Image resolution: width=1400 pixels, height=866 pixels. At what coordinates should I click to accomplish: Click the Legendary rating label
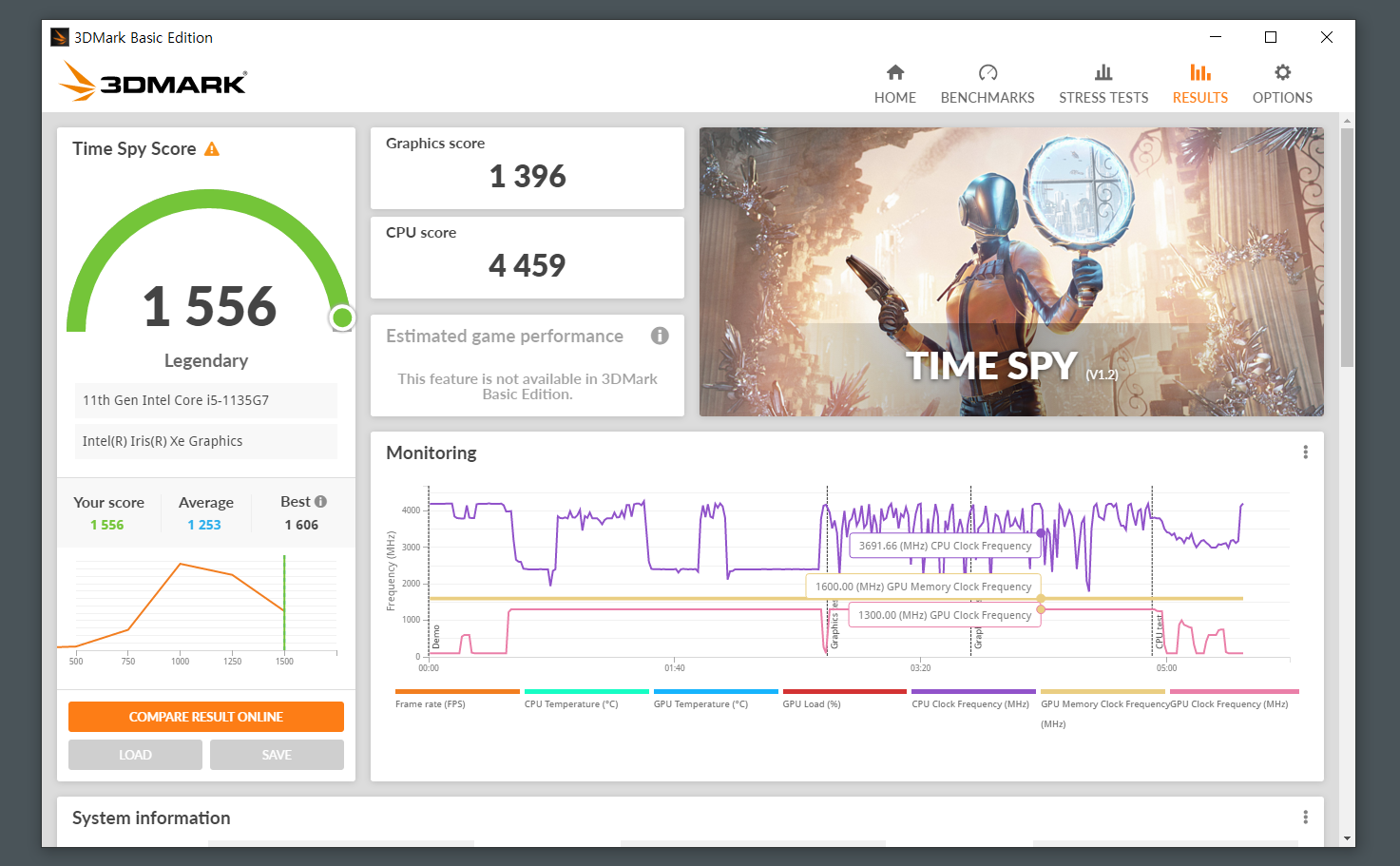coord(206,360)
